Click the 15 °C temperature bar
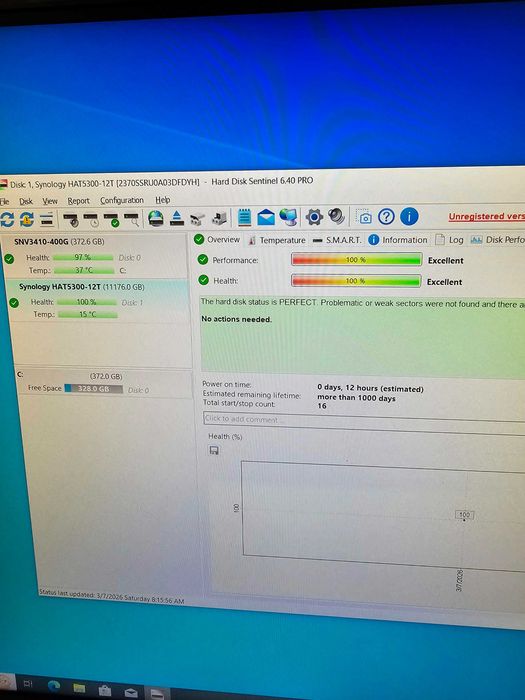 88,315
